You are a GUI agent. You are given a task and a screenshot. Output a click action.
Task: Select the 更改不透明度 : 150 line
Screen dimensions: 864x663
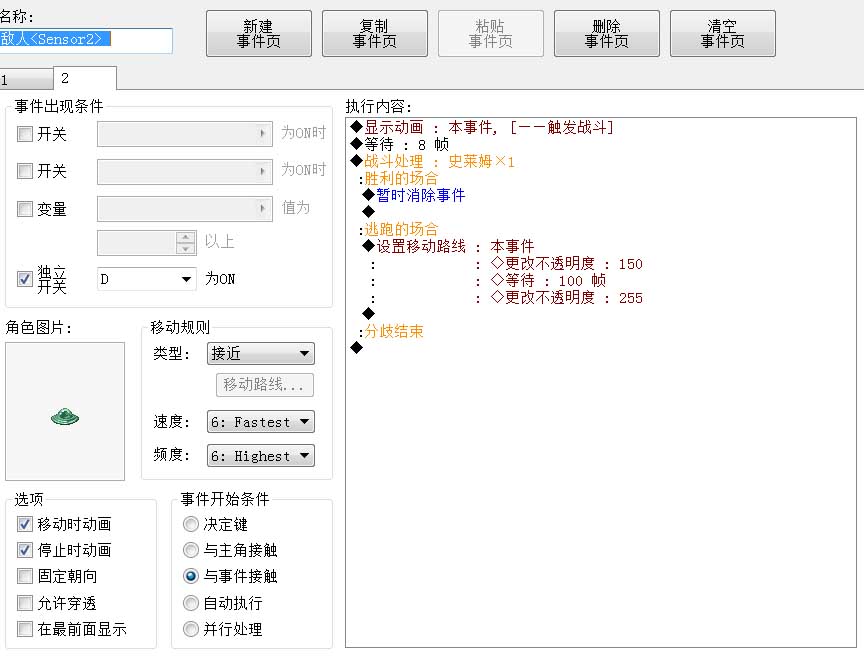click(x=566, y=263)
